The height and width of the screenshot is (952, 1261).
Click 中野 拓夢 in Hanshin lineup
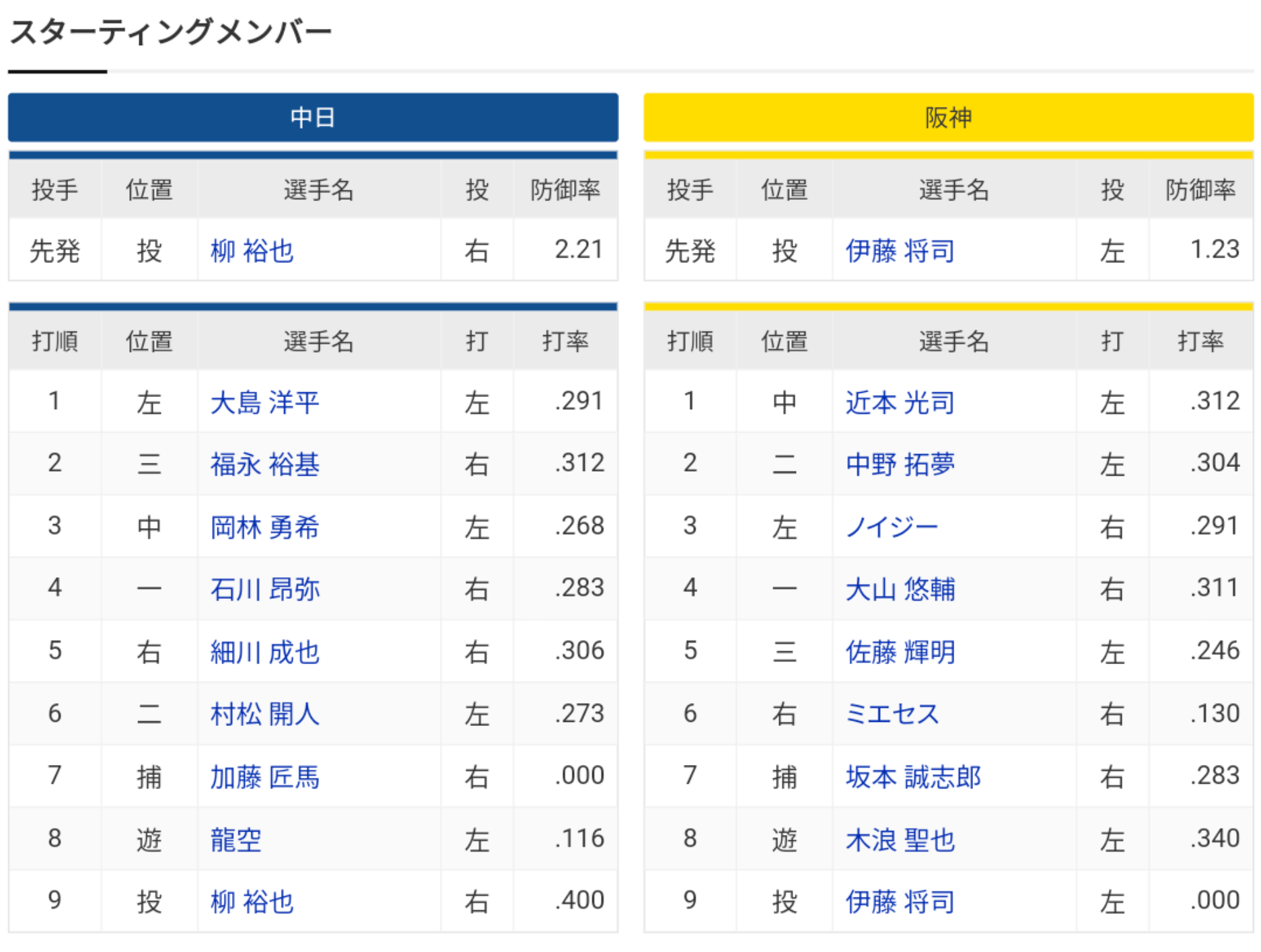point(900,464)
